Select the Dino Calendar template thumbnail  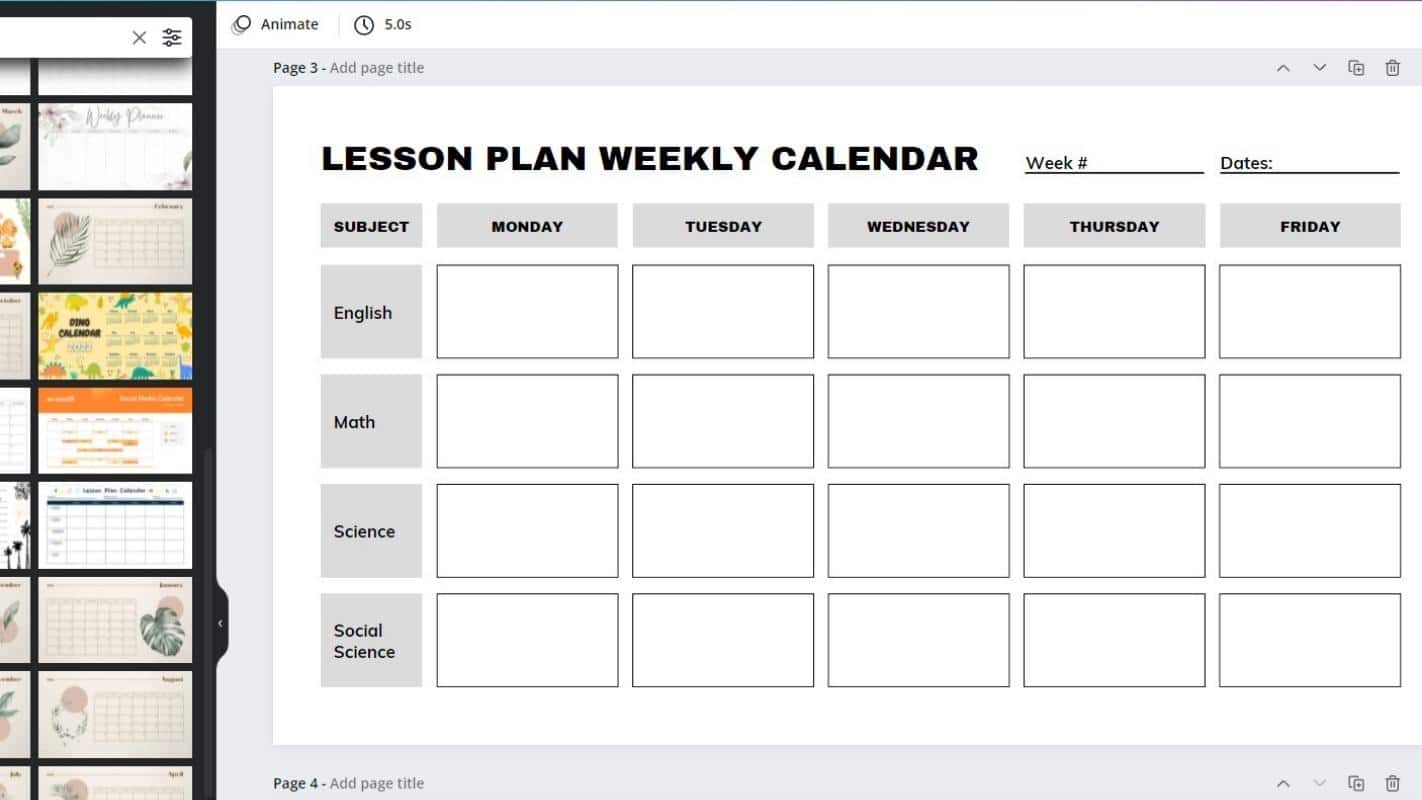115,336
